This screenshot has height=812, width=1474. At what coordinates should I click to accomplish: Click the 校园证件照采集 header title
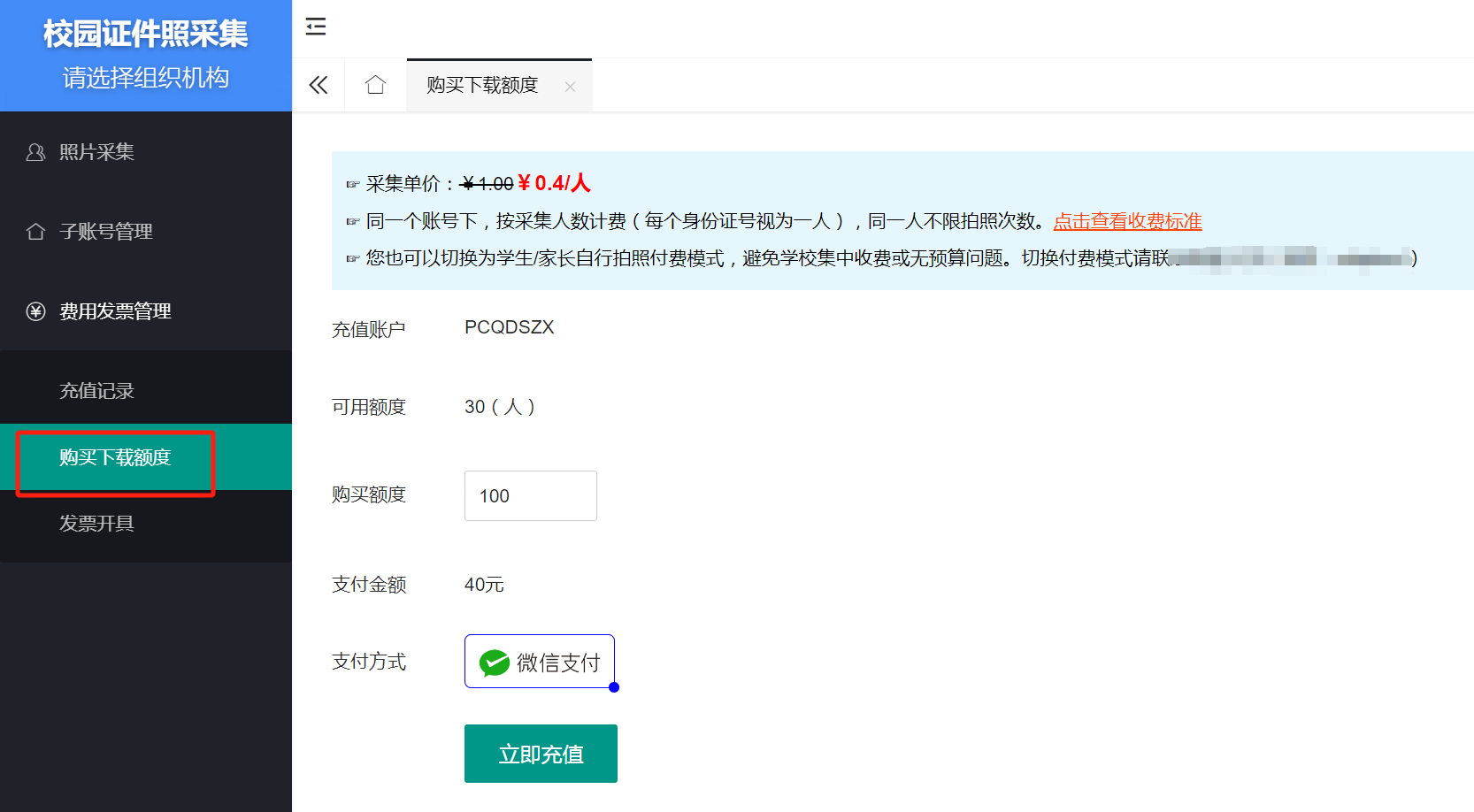(x=145, y=34)
